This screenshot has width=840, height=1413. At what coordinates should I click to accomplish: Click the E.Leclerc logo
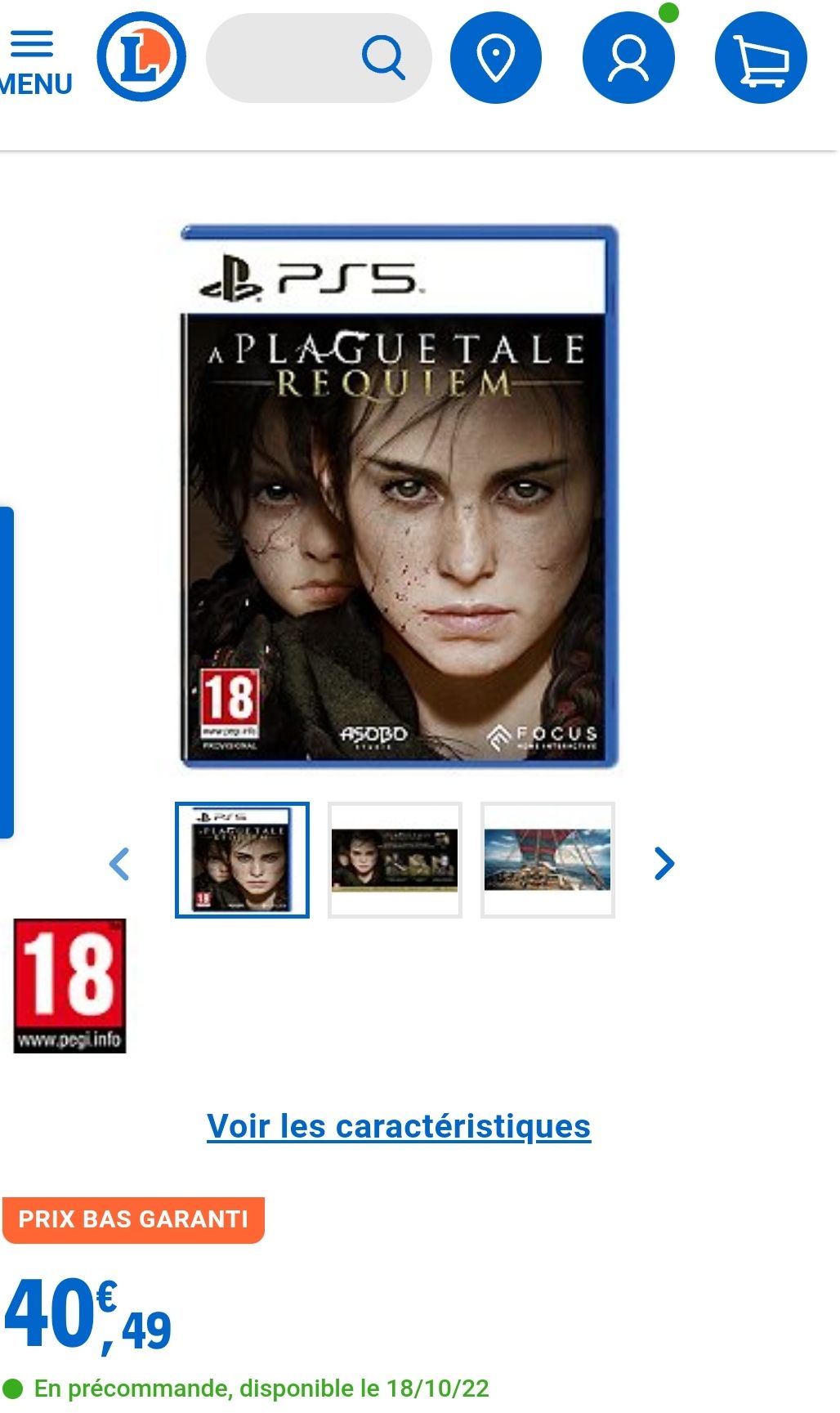141,57
